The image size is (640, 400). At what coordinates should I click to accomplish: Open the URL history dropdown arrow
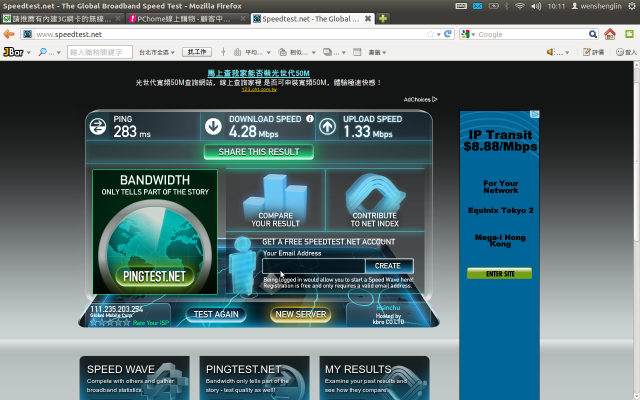click(x=439, y=35)
